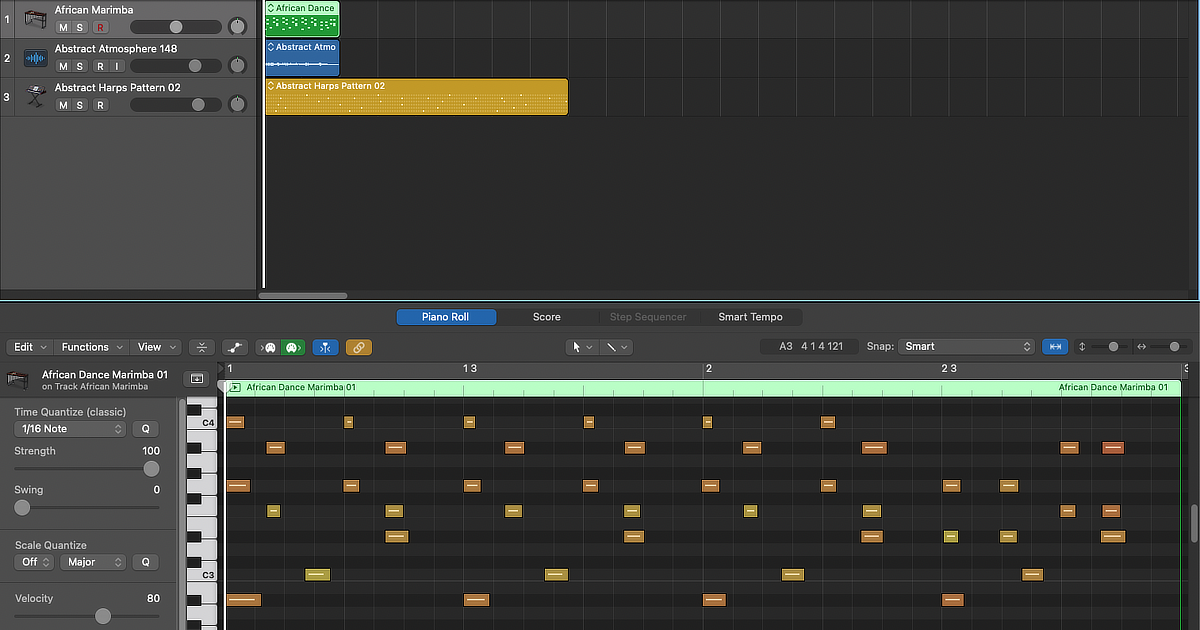This screenshot has height=630, width=1200.
Task: Click the inspector display toggle beside region name
Action: (196, 379)
